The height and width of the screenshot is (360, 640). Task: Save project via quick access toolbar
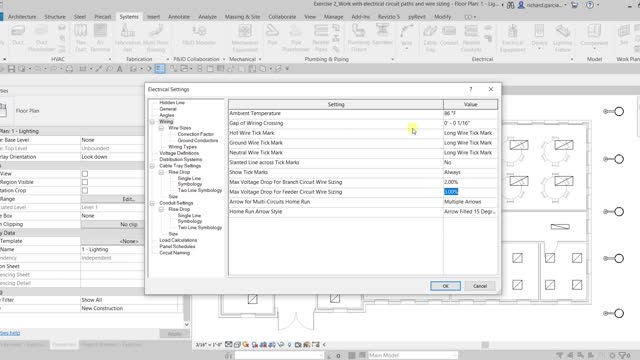click(x=11, y=69)
